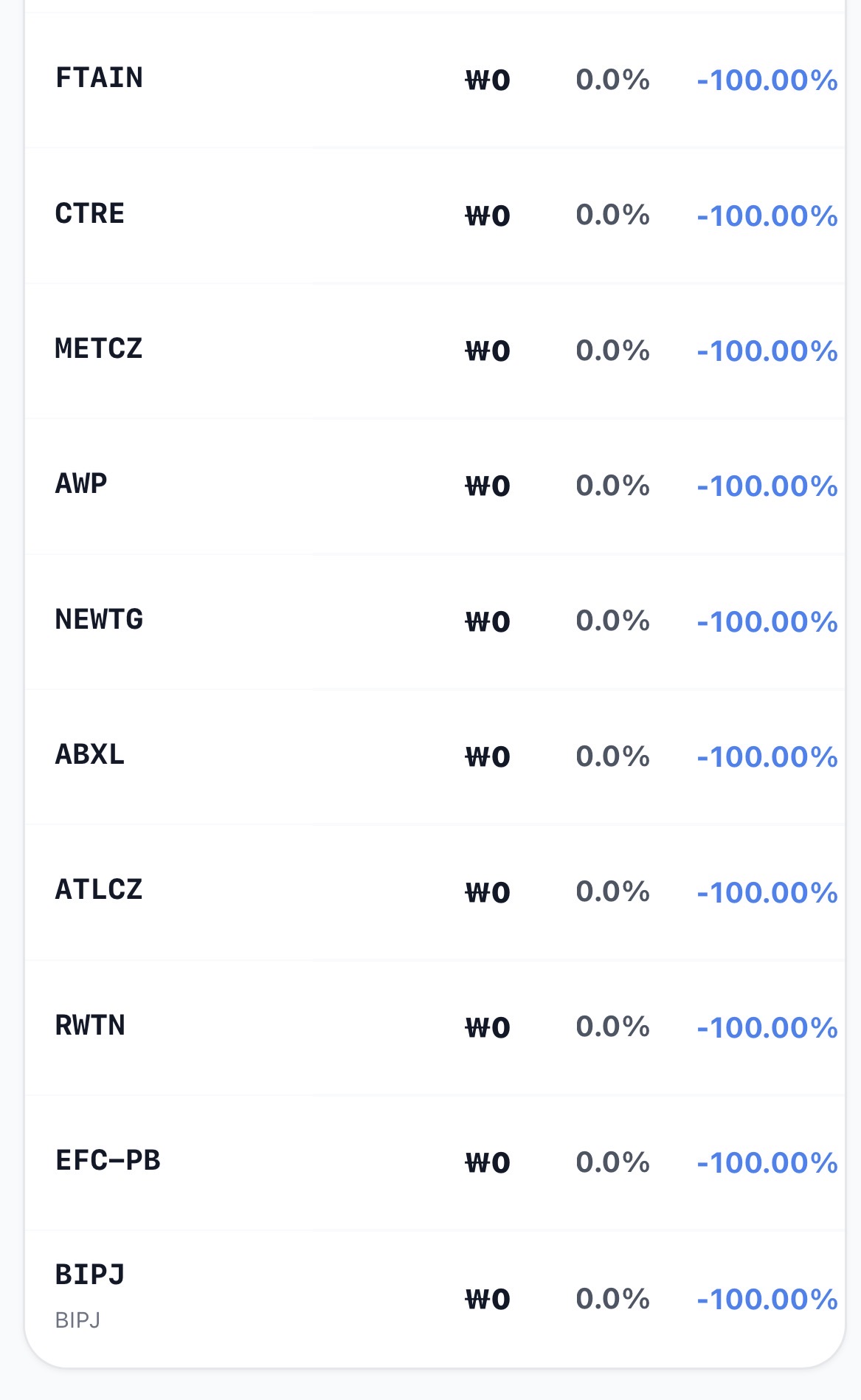Select the NEWTG ticker name
Viewport: 861px width, 1400px height.
tap(99, 620)
